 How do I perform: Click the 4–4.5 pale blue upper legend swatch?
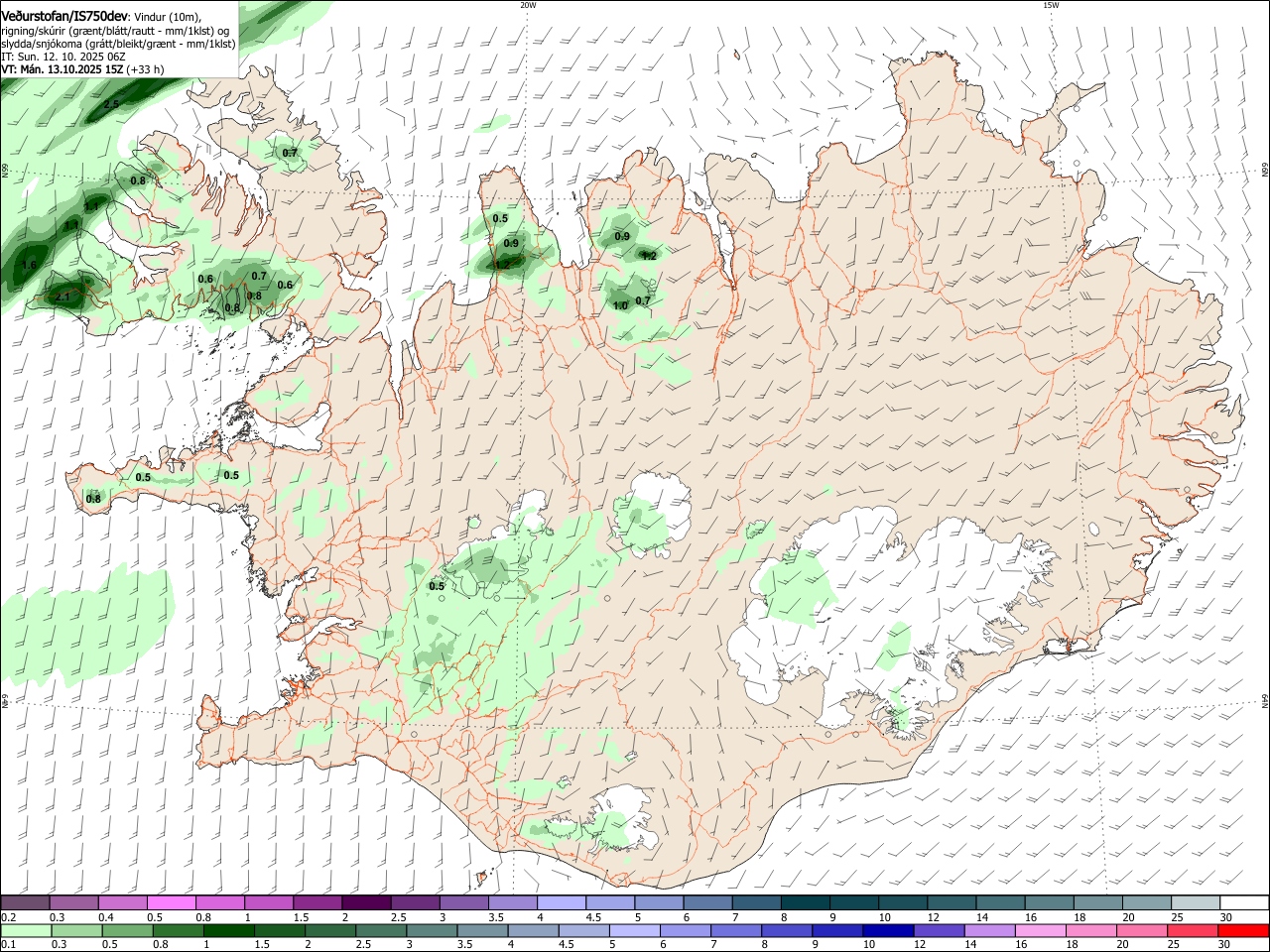pos(562,902)
